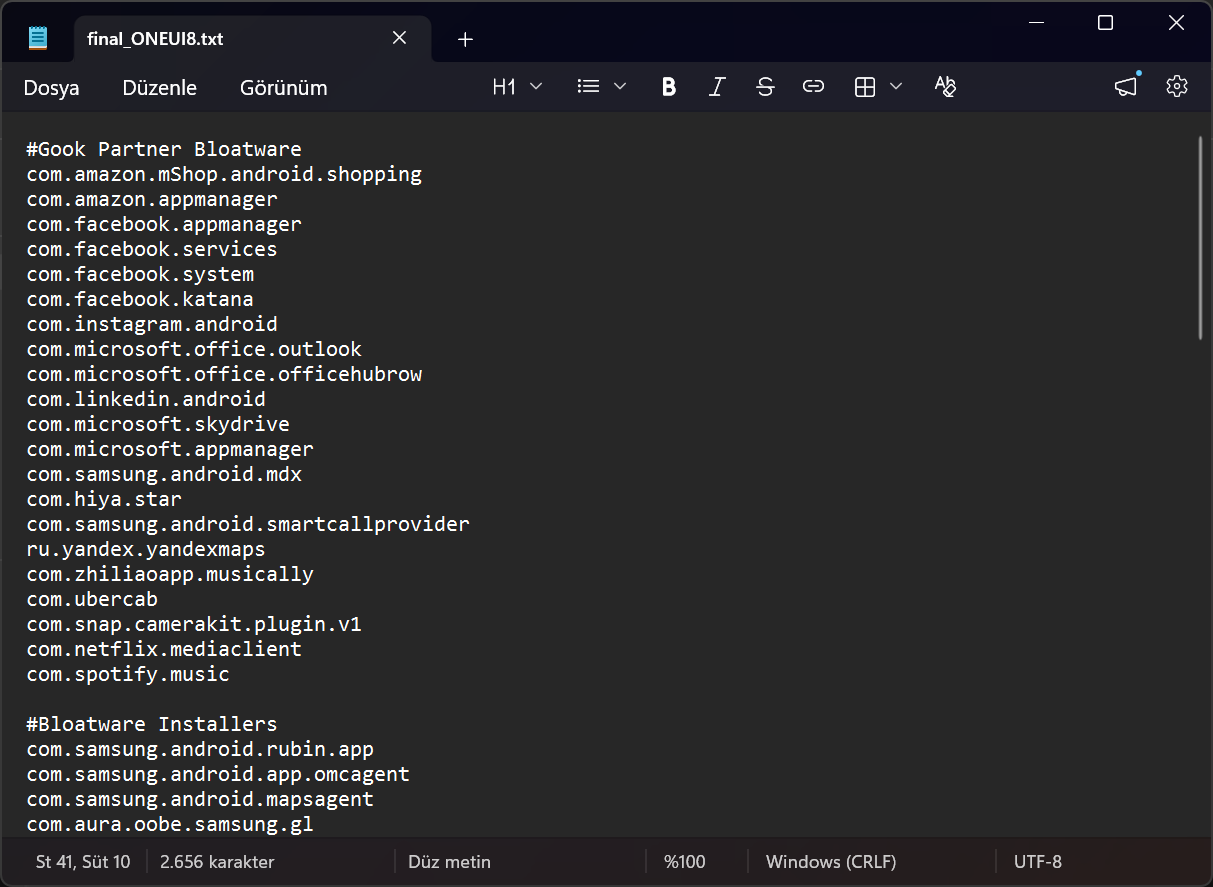
Task: Clear formatting with the Ab icon
Action: pyautogui.click(x=945, y=87)
